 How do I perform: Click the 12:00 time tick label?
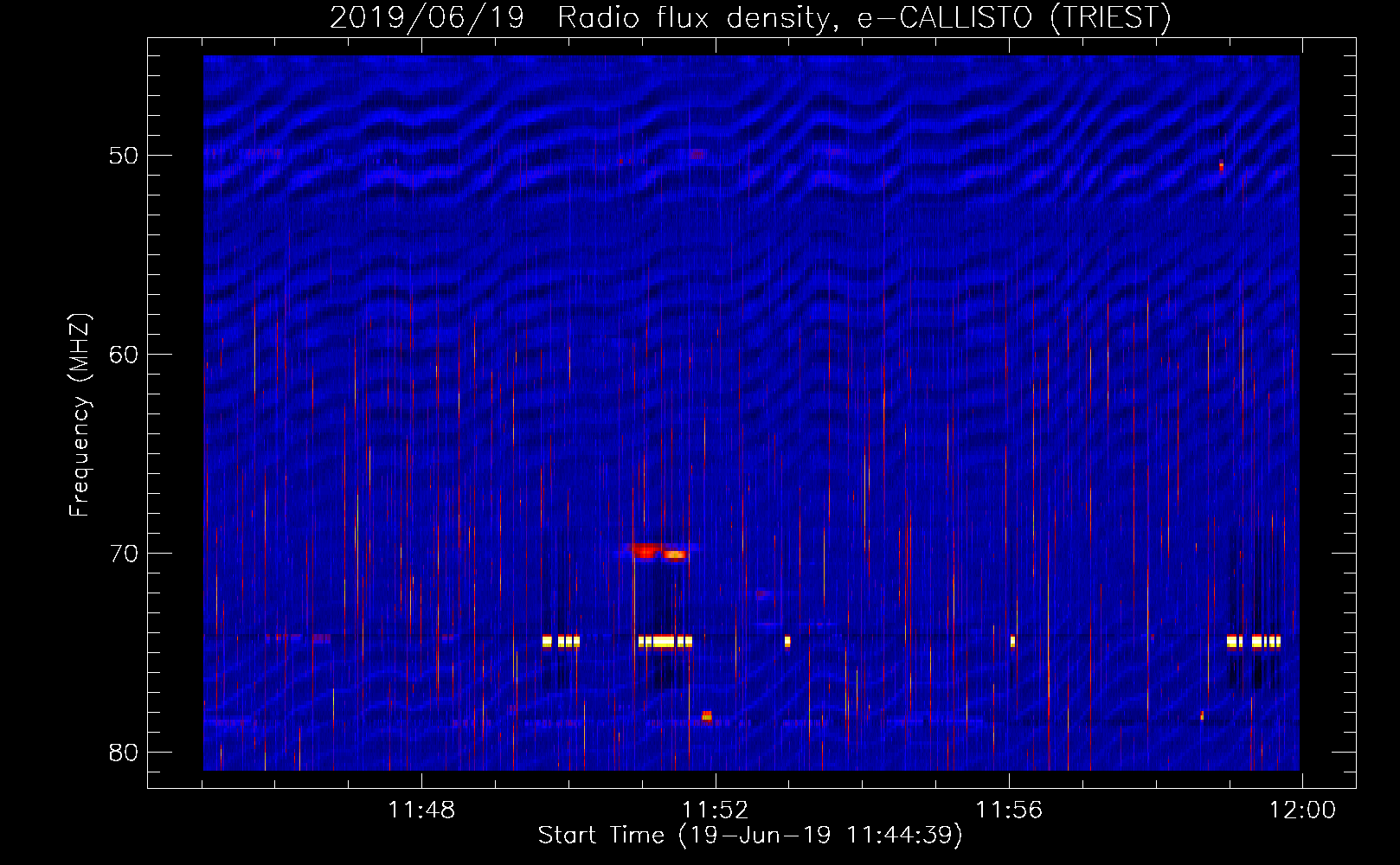(x=1302, y=811)
